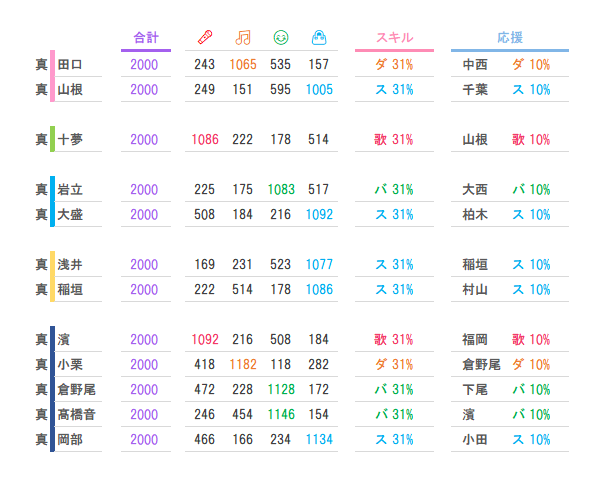Viewport: 601px width, 477px height.
Task: Click support bonus 歌 10% beside 福岡
Action: pyautogui.click(x=531, y=339)
